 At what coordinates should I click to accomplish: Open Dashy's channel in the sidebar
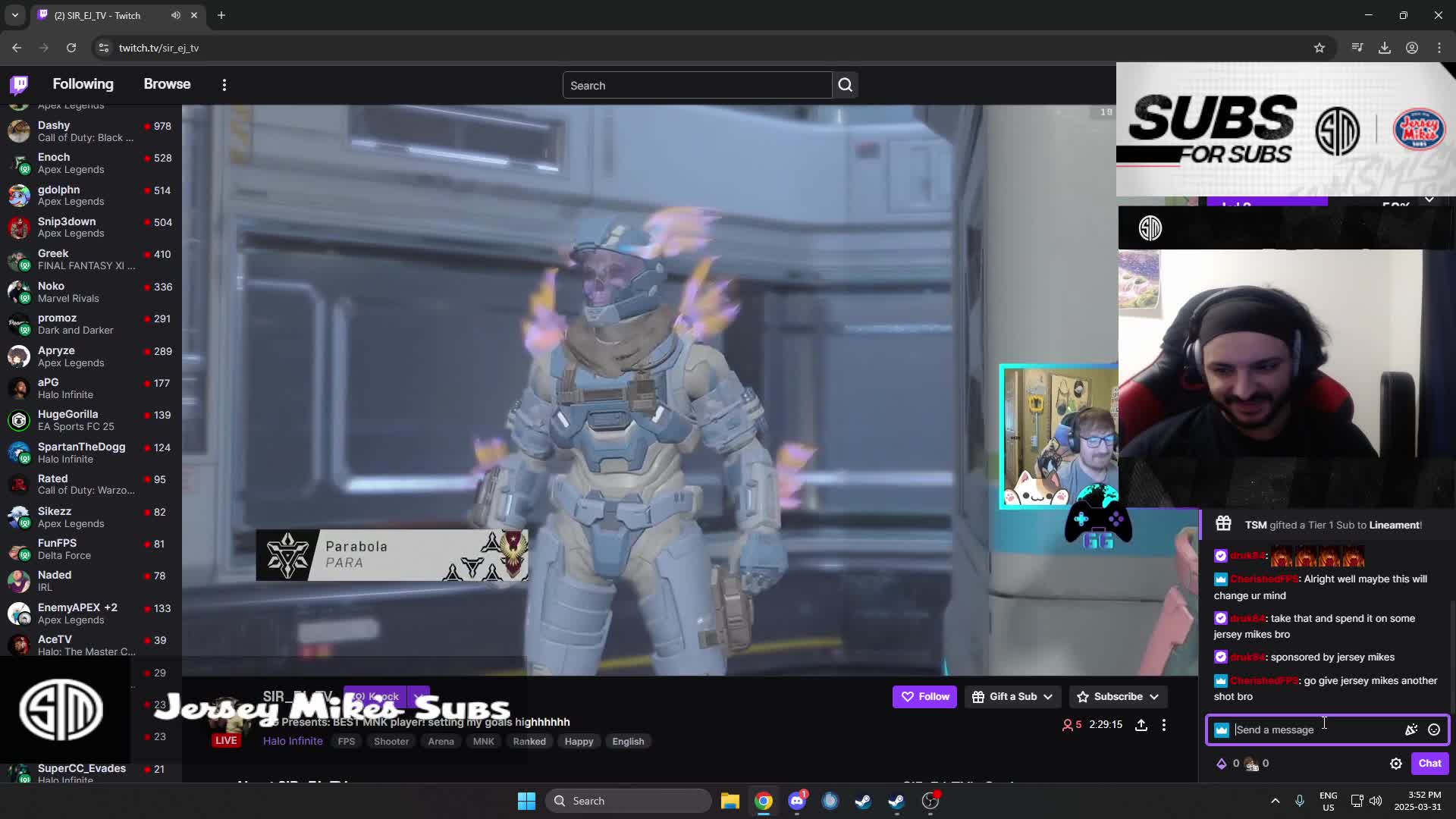(x=91, y=130)
